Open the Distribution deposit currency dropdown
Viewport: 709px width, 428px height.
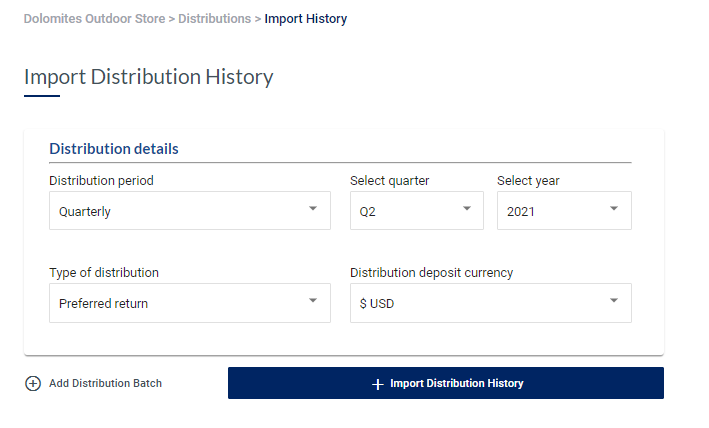pyautogui.click(x=491, y=303)
